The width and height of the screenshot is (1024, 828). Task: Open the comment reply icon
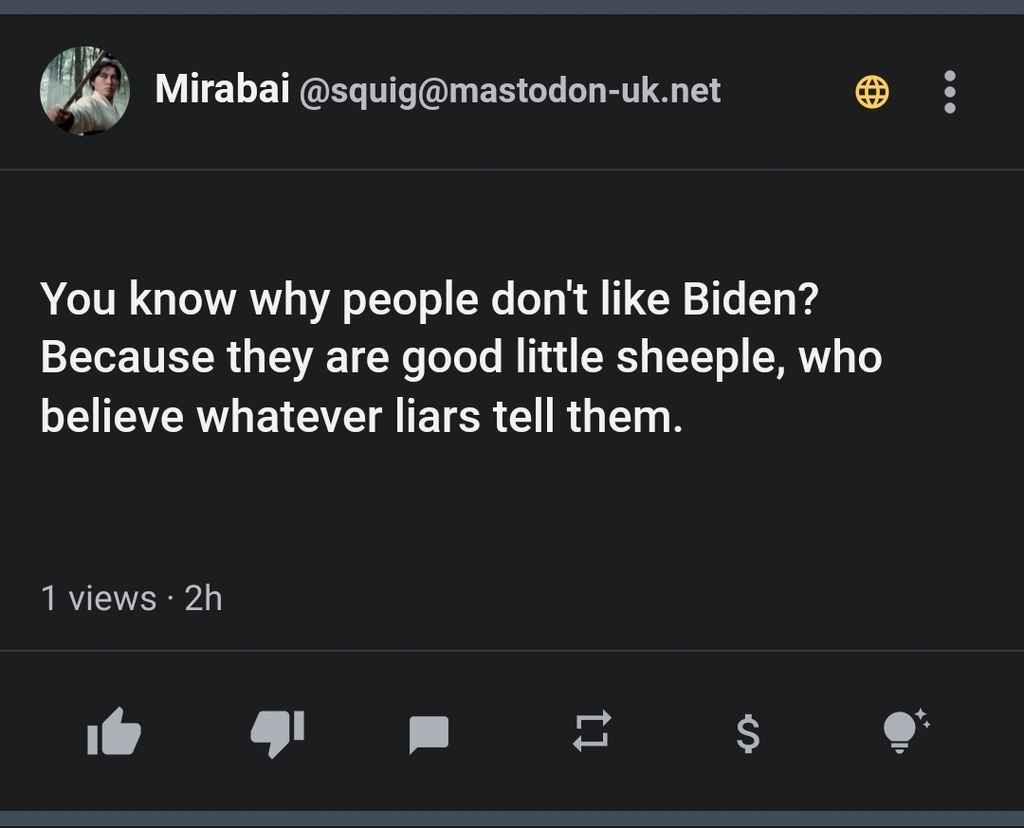click(429, 735)
